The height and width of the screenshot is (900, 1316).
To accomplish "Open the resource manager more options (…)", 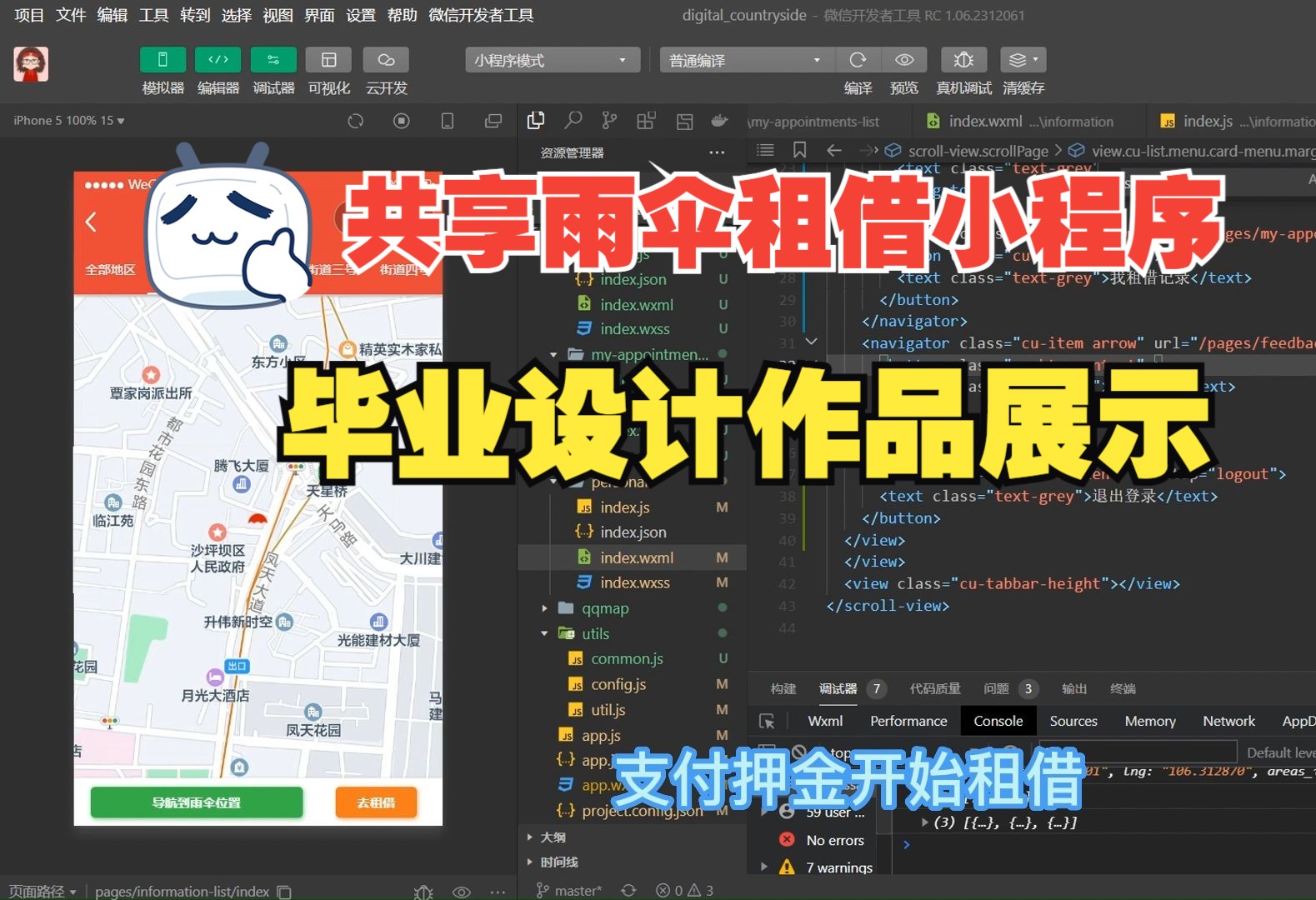I will click(717, 152).
